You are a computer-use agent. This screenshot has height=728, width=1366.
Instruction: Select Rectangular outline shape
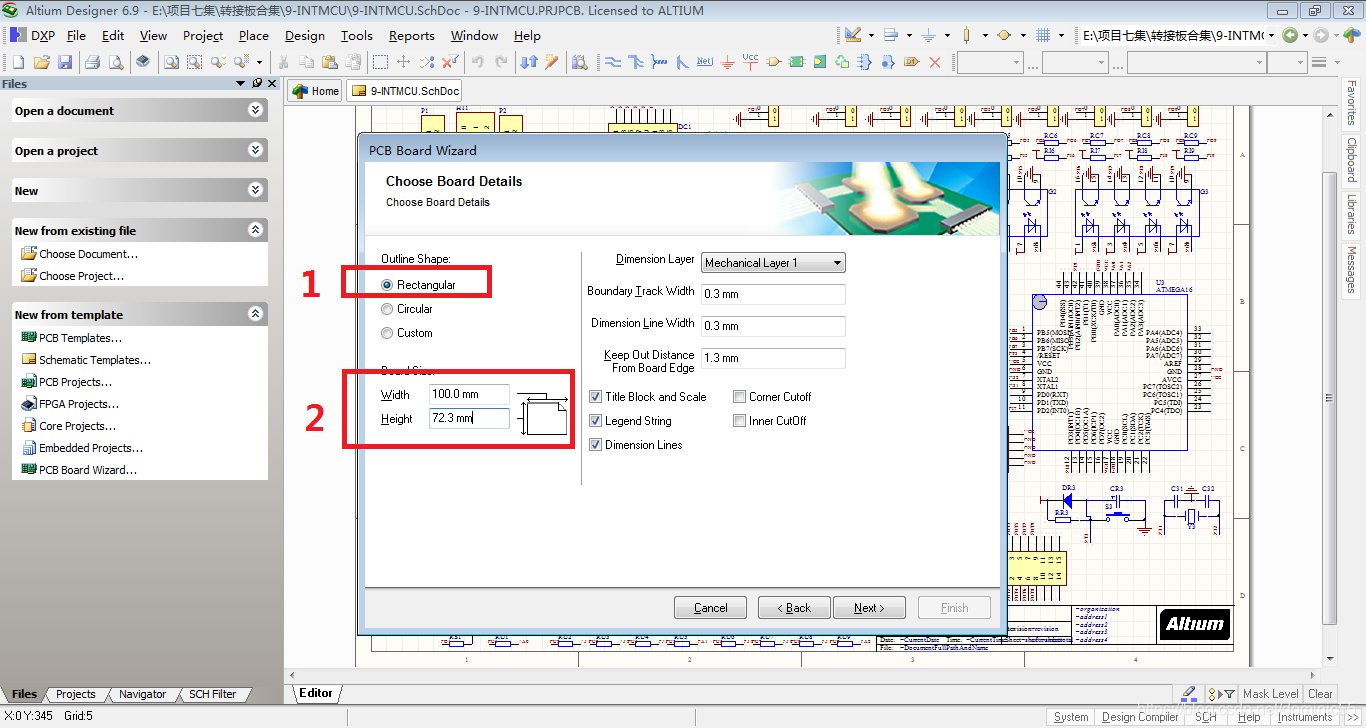coord(387,285)
